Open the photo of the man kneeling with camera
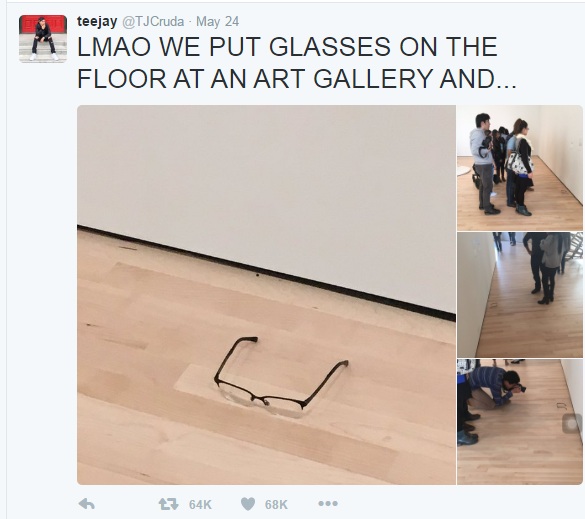Viewport: 585px width, 519px height. 520,422
